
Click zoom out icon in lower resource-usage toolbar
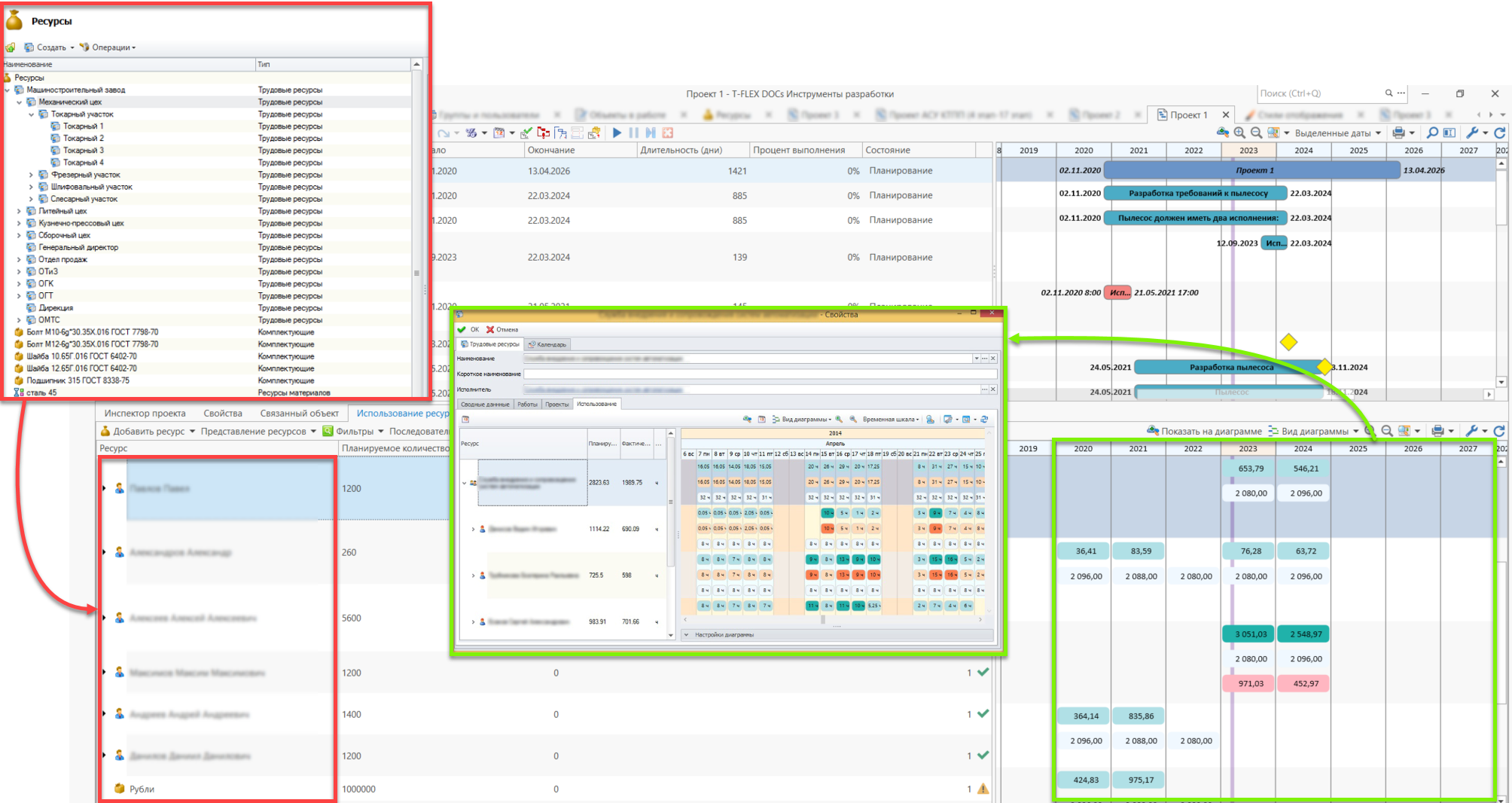click(1387, 431)
